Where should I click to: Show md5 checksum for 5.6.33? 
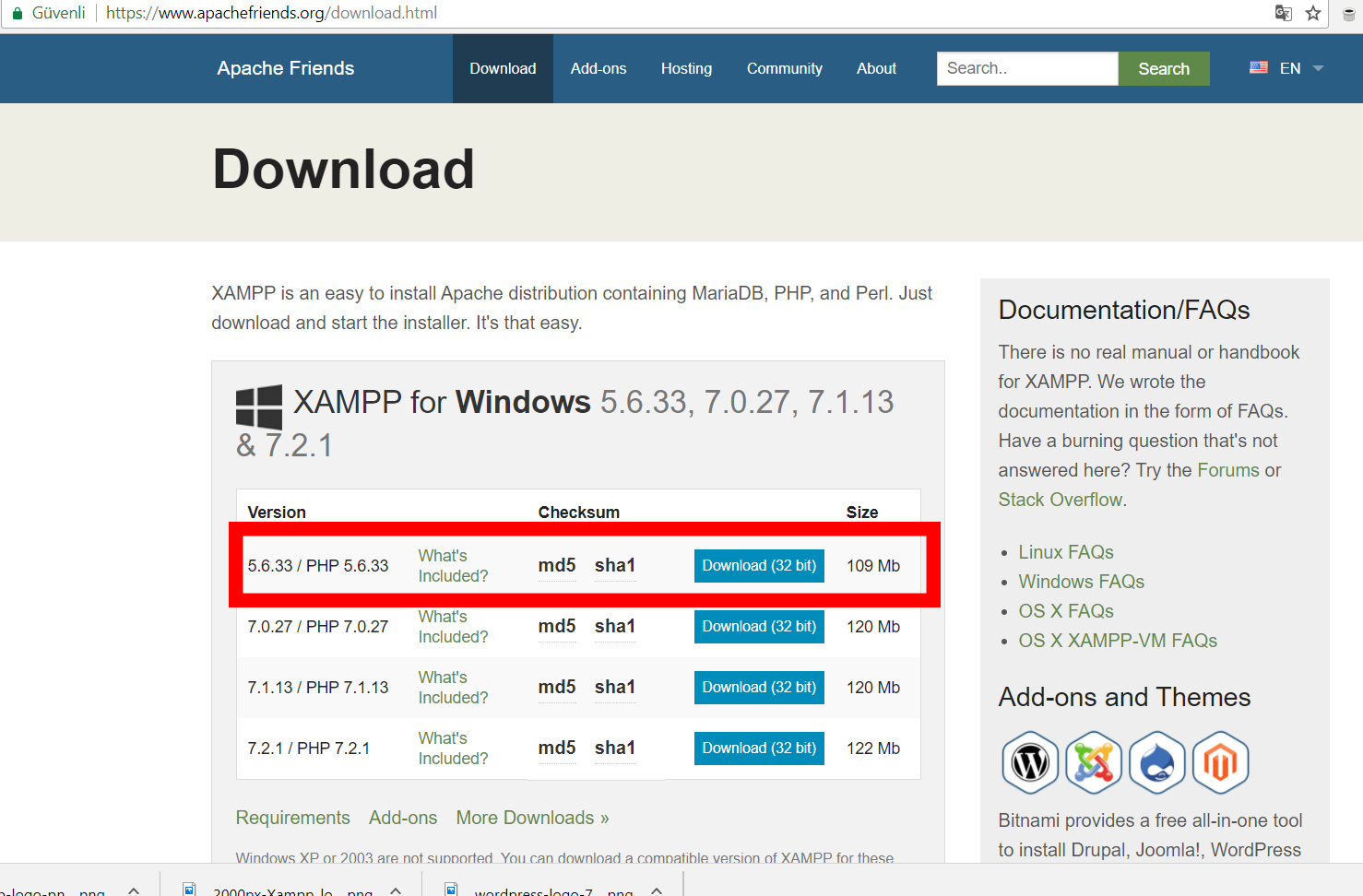(557, 566)
